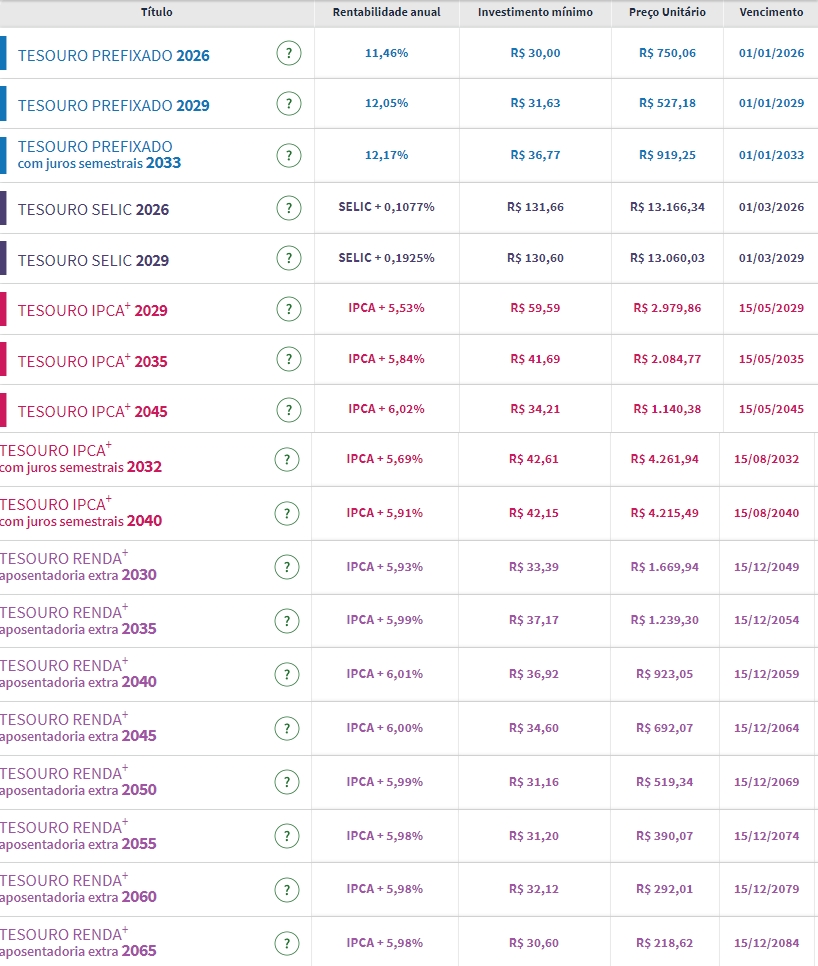Select the Tesouro Selic 2029 title
Image resolution: width=818 pixels, height=966 pixels.
click(93, 260)
